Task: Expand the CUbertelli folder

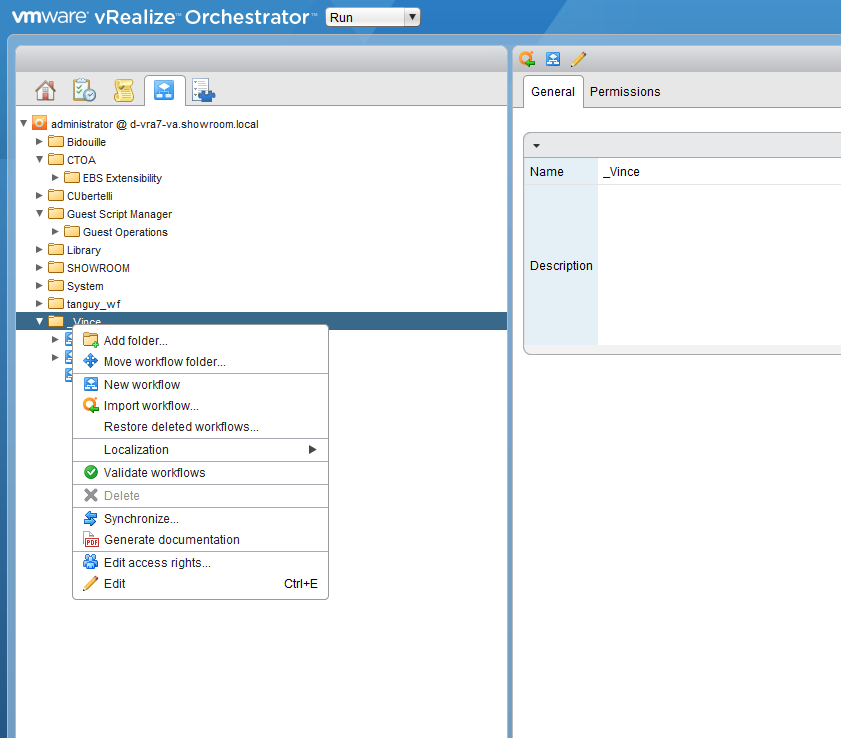Action: click(39, 195)
